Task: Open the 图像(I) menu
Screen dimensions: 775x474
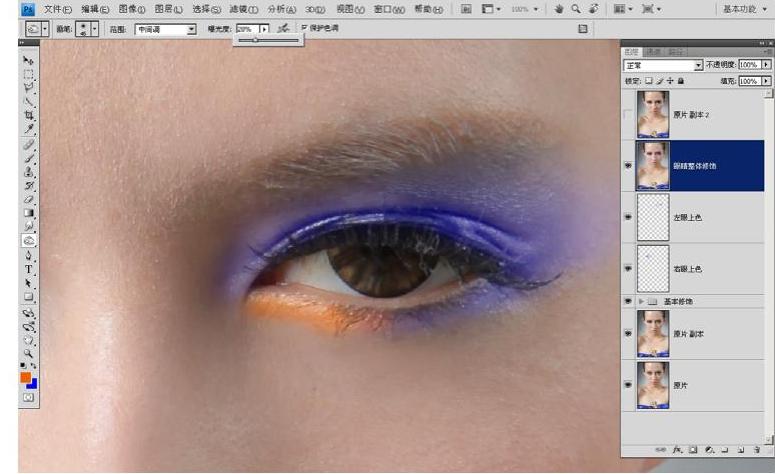Action: (132, 9)
